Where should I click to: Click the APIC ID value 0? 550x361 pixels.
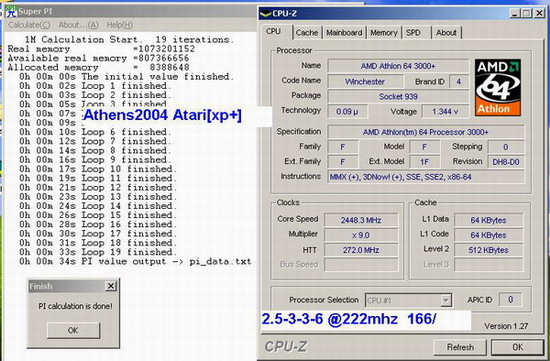pos(511,300)
